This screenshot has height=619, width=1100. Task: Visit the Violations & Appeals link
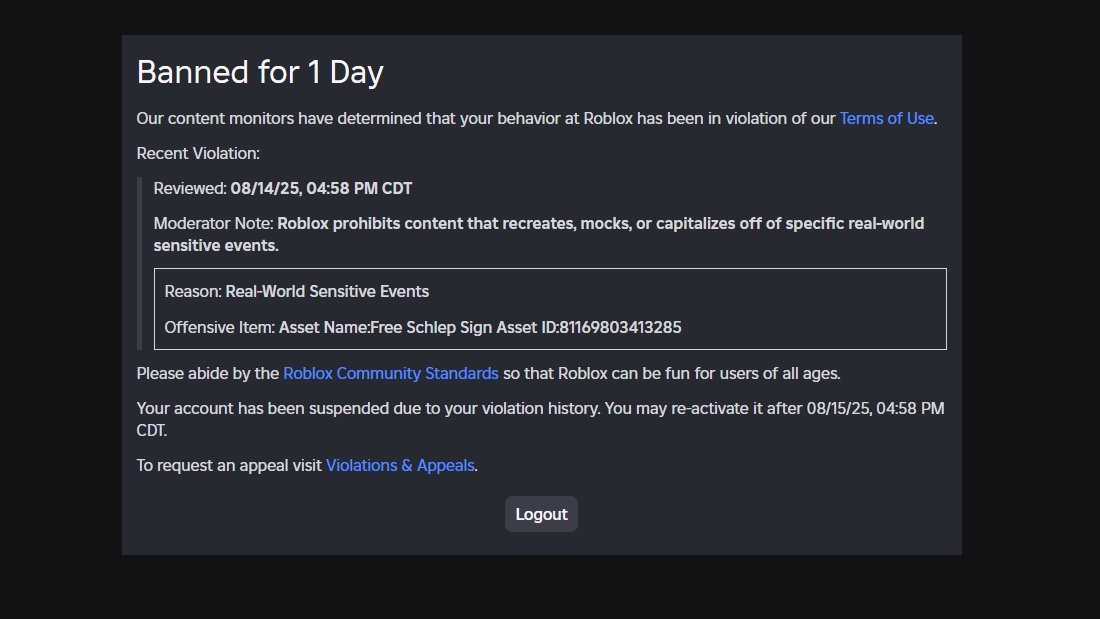point(400,465)
